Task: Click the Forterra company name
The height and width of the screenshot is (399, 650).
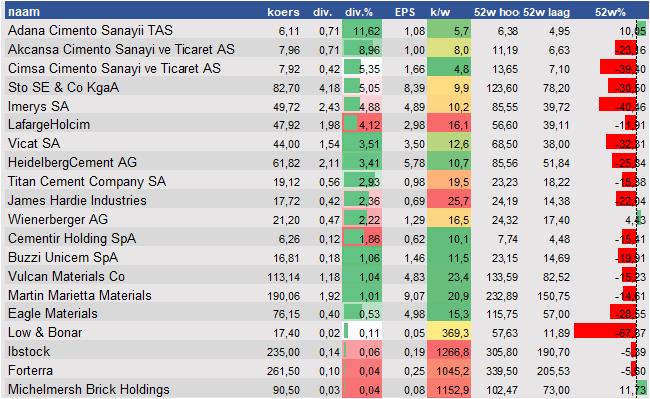Action: 30,370
